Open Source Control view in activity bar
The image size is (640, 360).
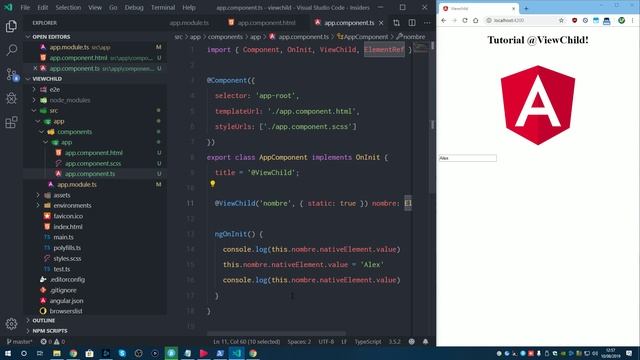[11, 74]
